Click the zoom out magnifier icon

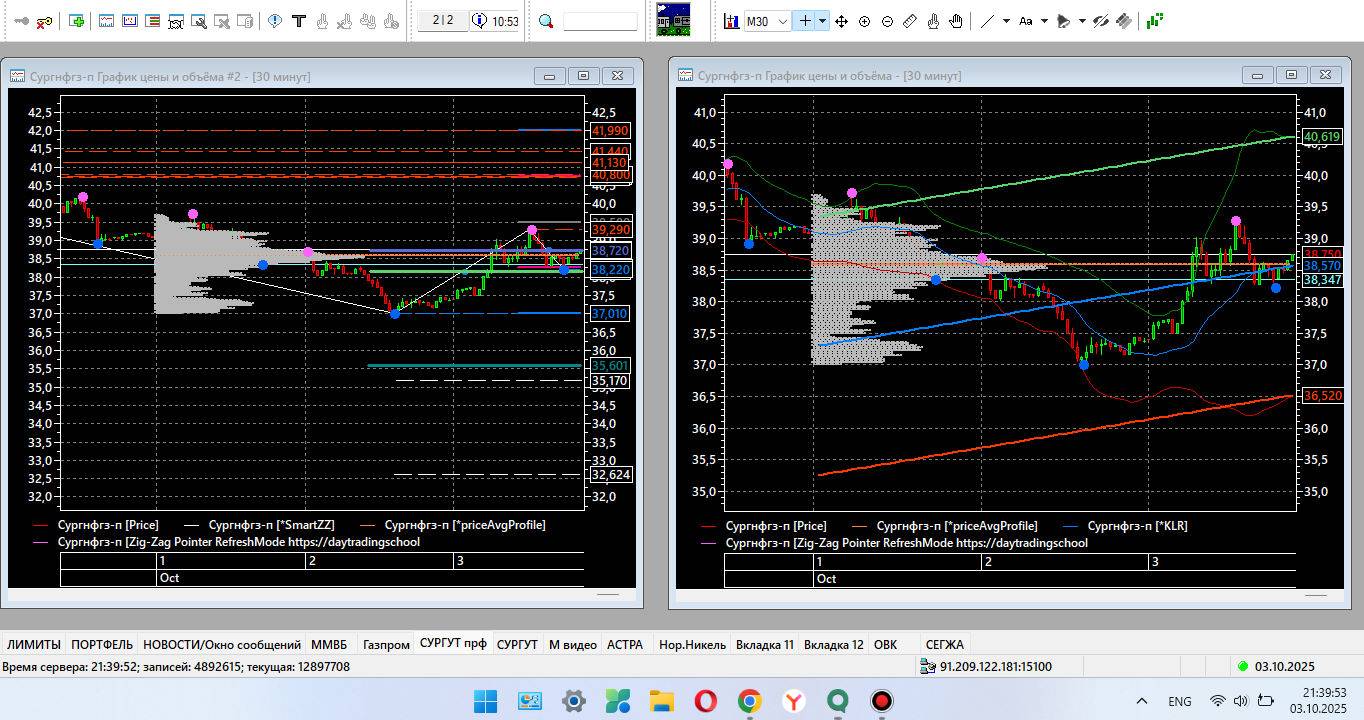(x=887, y=21)
